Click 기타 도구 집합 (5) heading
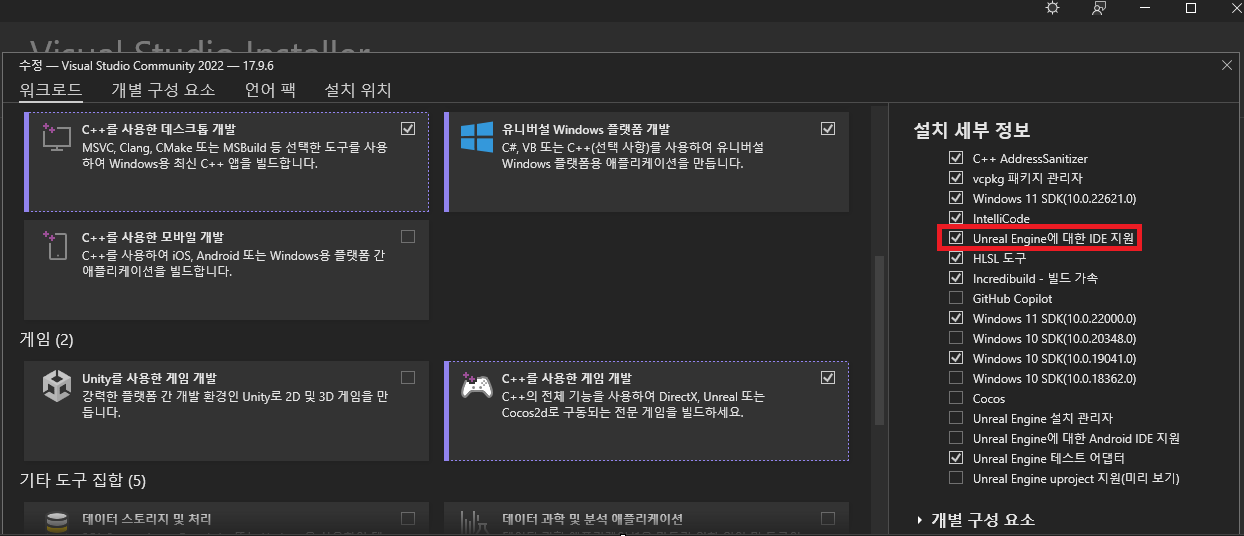Image resolution: width=1244 pixels, height=536 pixels. click(x=83, y=481)
